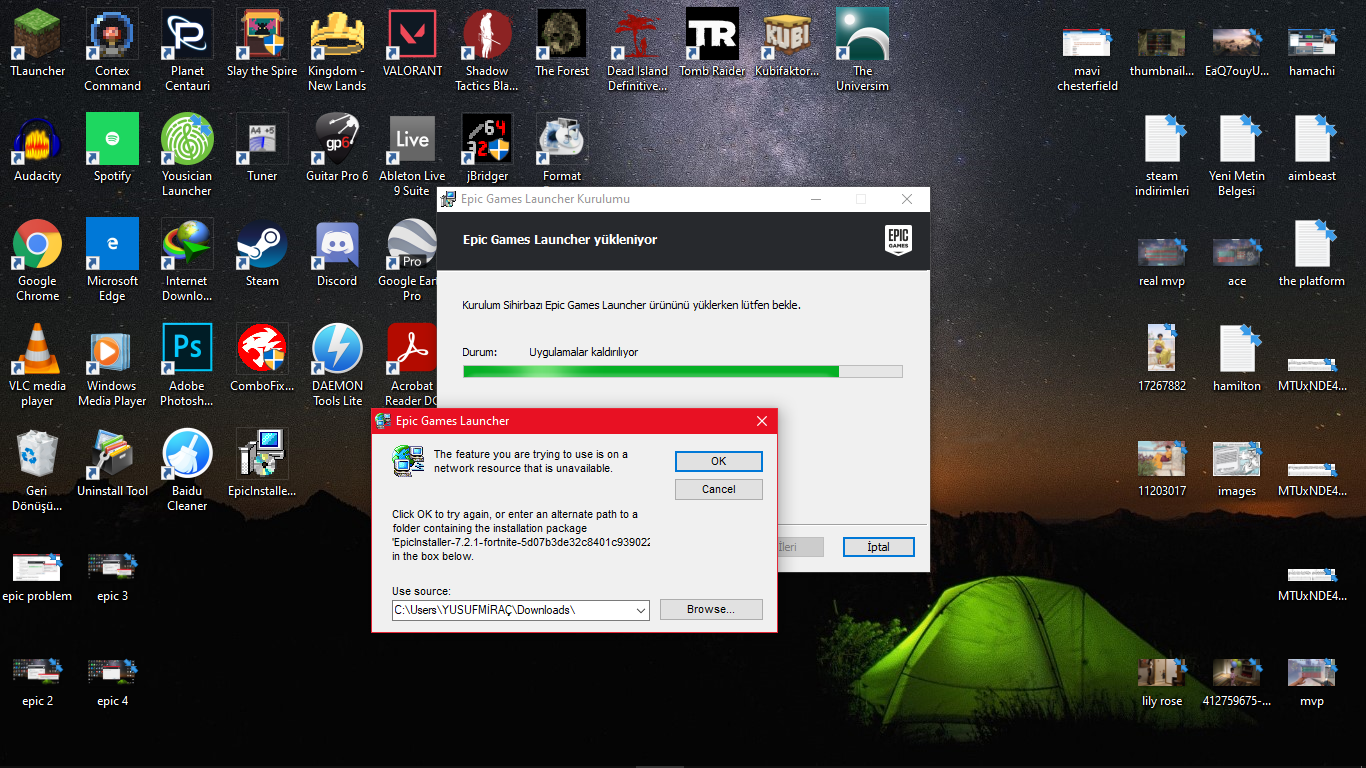
Task: Open the 17267882 image file
Action: point(1162,350)
